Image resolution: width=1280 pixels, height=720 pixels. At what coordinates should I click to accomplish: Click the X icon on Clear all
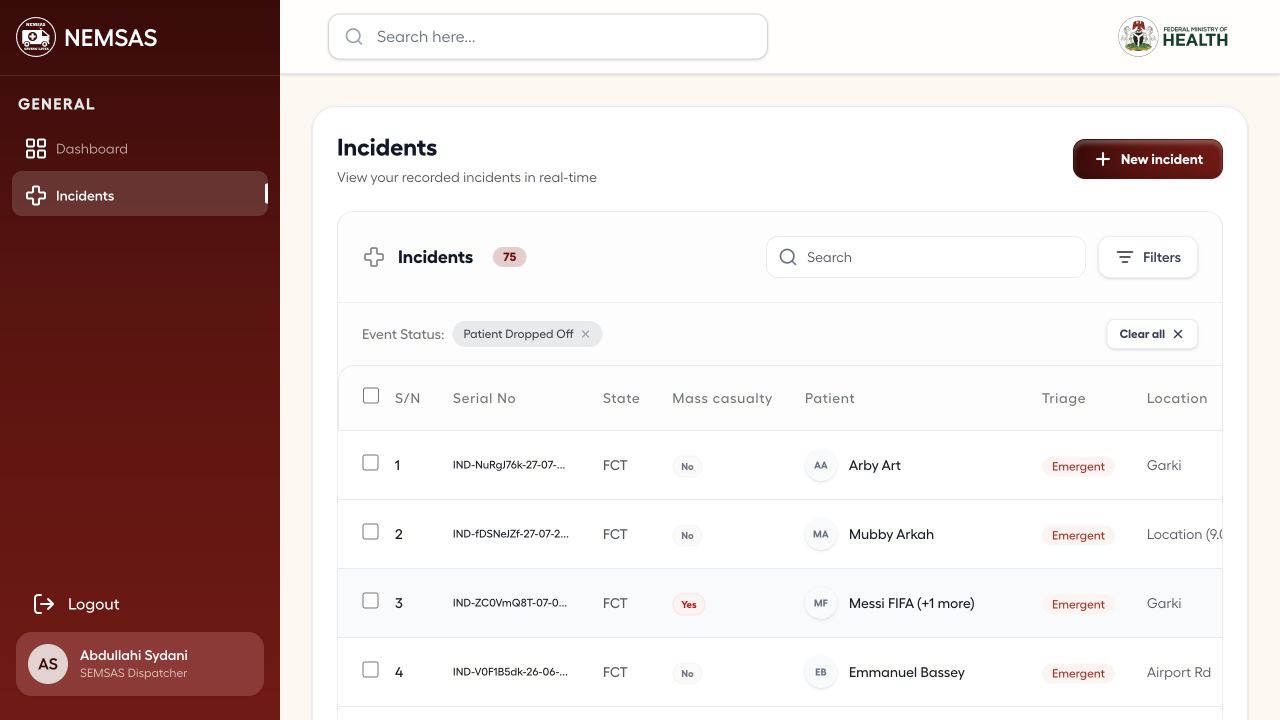click(1178, 334)
